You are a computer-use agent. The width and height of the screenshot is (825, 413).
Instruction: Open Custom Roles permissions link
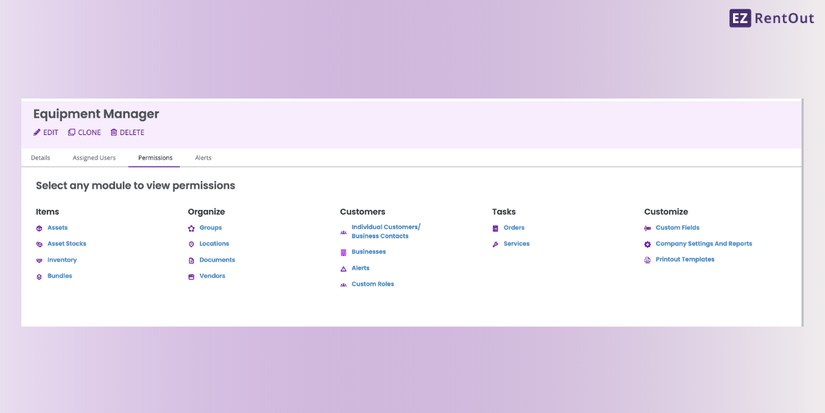click(x=373, y=284)
